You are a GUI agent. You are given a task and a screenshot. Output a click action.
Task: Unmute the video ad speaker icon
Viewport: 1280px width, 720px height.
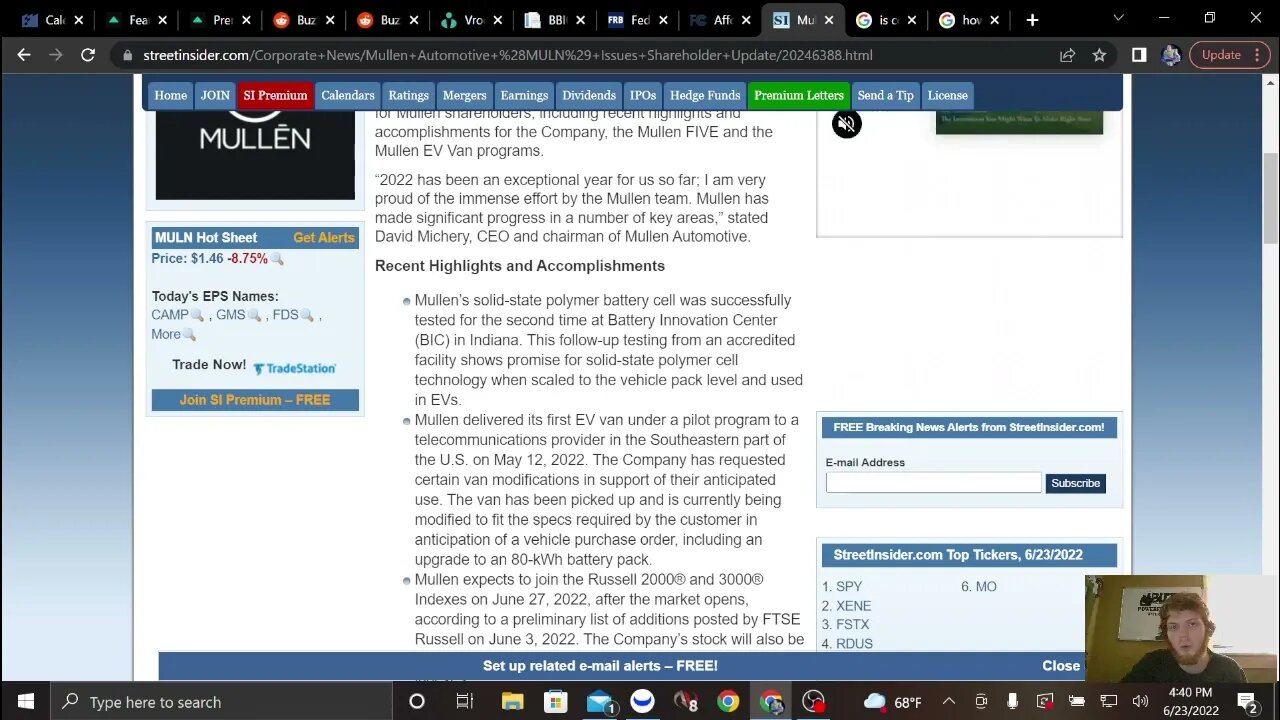click(x=846, y=124)
